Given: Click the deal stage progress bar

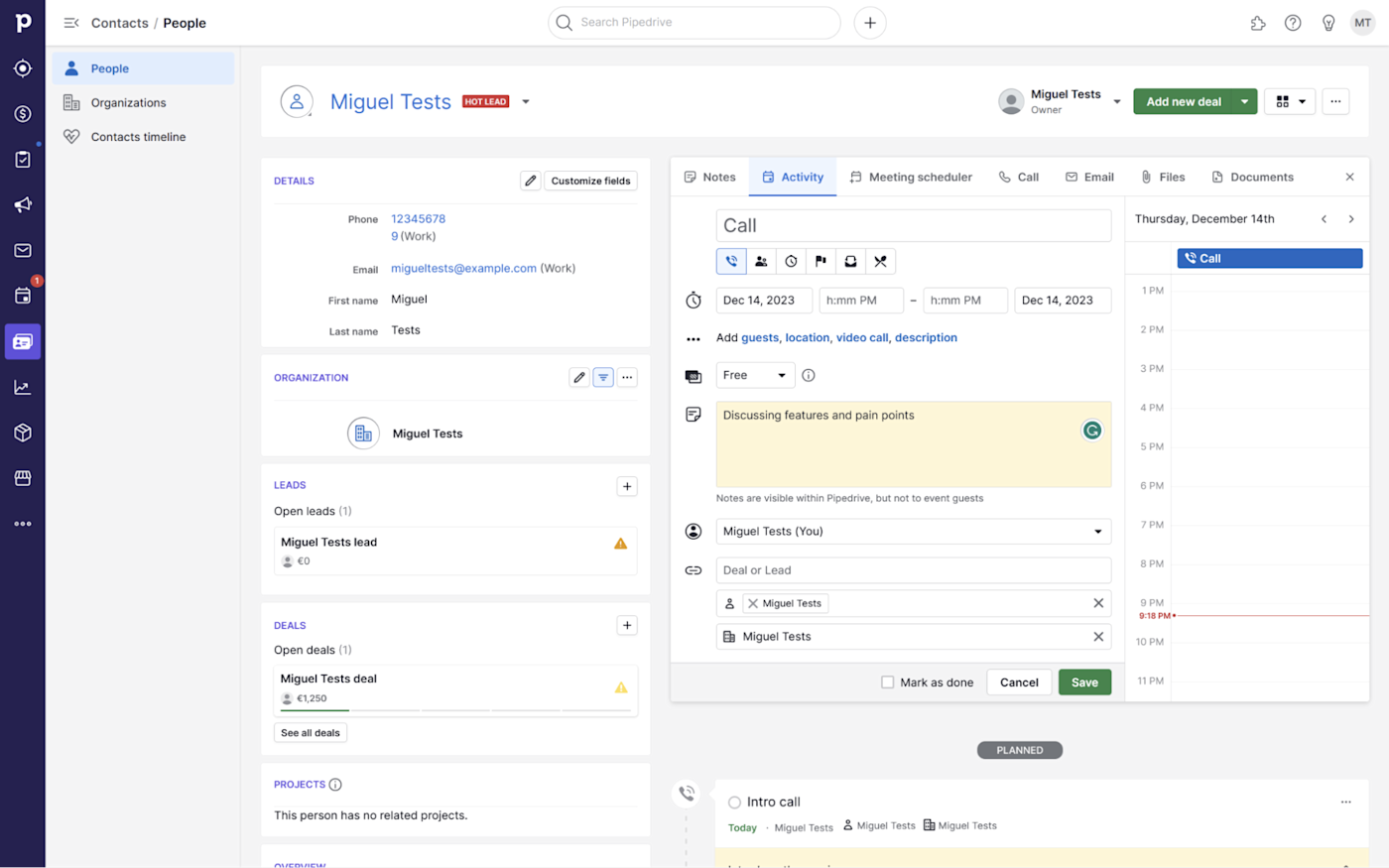Looking at the screenshot, I should (455, 710).
